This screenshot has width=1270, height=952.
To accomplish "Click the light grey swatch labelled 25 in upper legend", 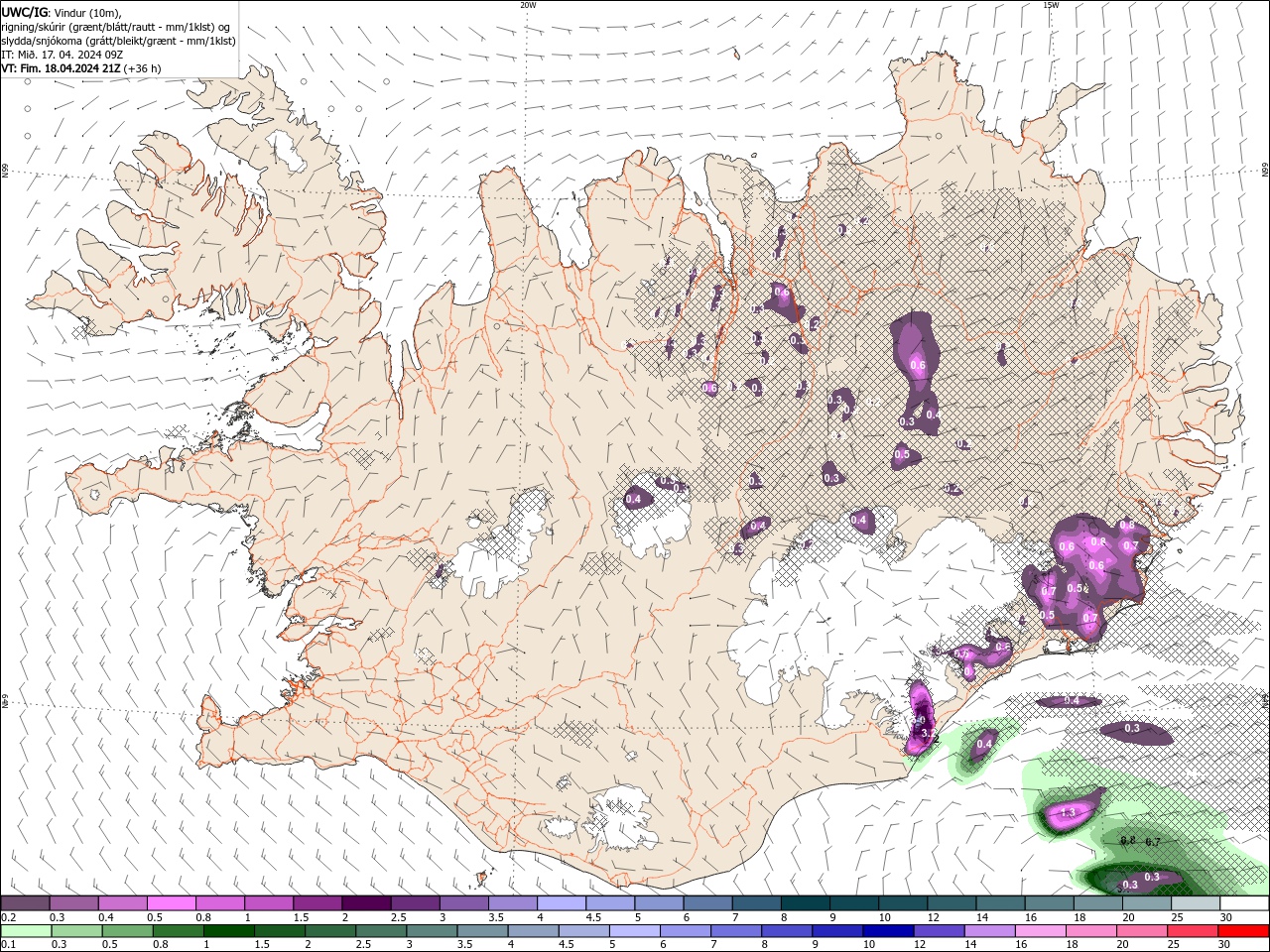I will 1197,903.
